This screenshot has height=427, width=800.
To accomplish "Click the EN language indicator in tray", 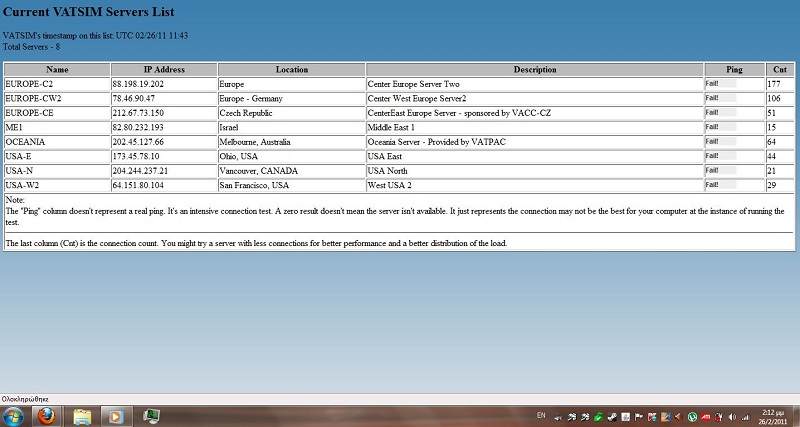I will (x=541, y=415).
